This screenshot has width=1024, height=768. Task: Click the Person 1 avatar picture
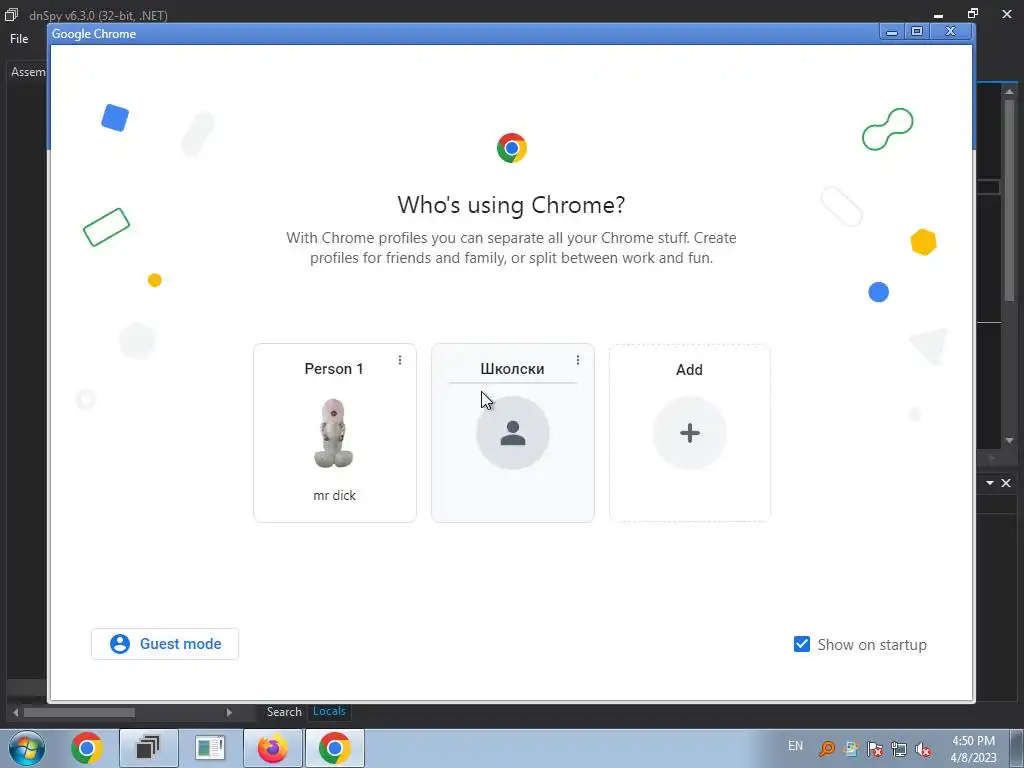tap(334, 433)
